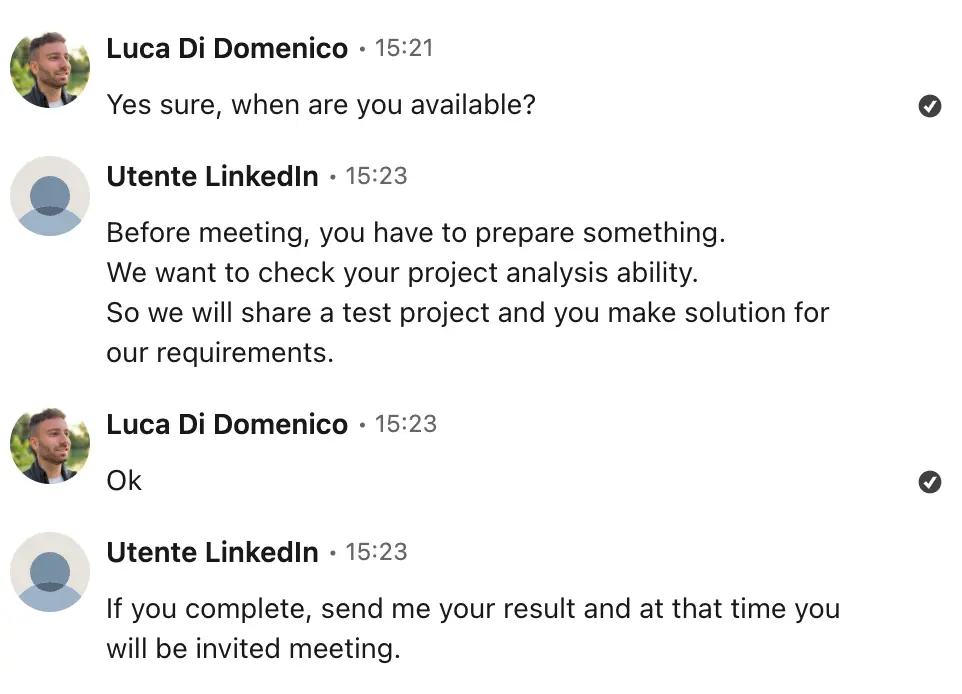Open first Utente LinkedIn placeholder avatar

pos(50,196)
